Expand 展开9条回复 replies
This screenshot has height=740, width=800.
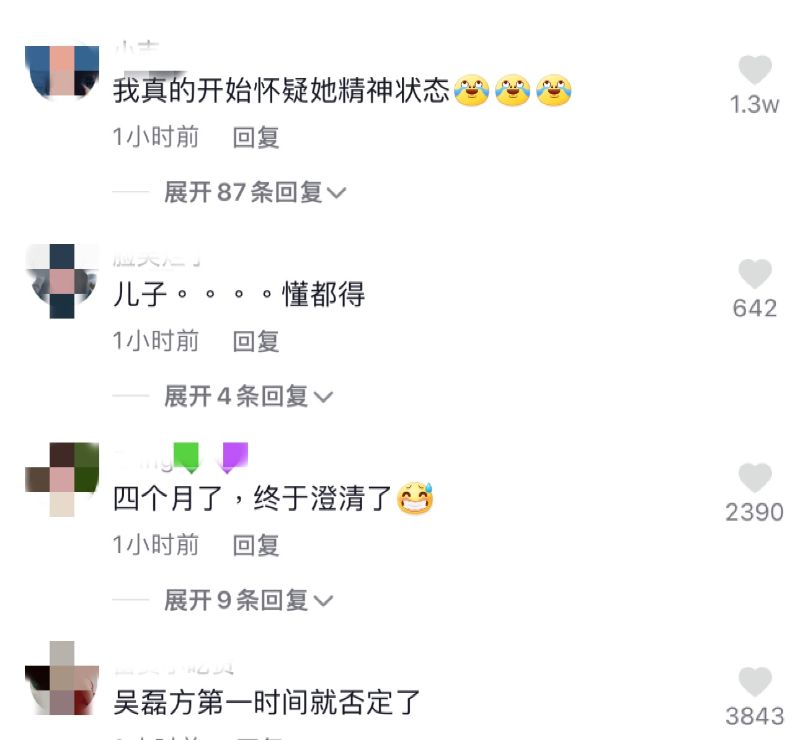[248, 600]
